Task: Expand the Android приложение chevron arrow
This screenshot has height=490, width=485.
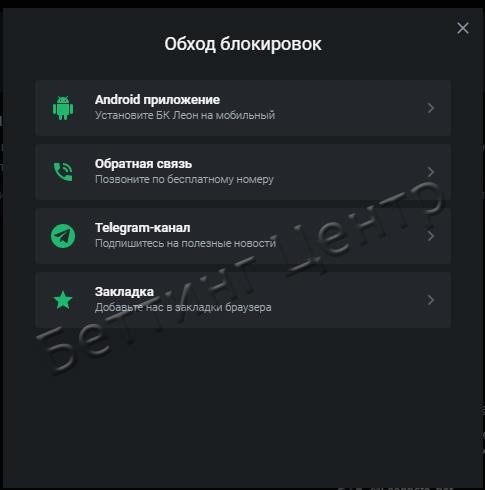Action: coord(430,108)
